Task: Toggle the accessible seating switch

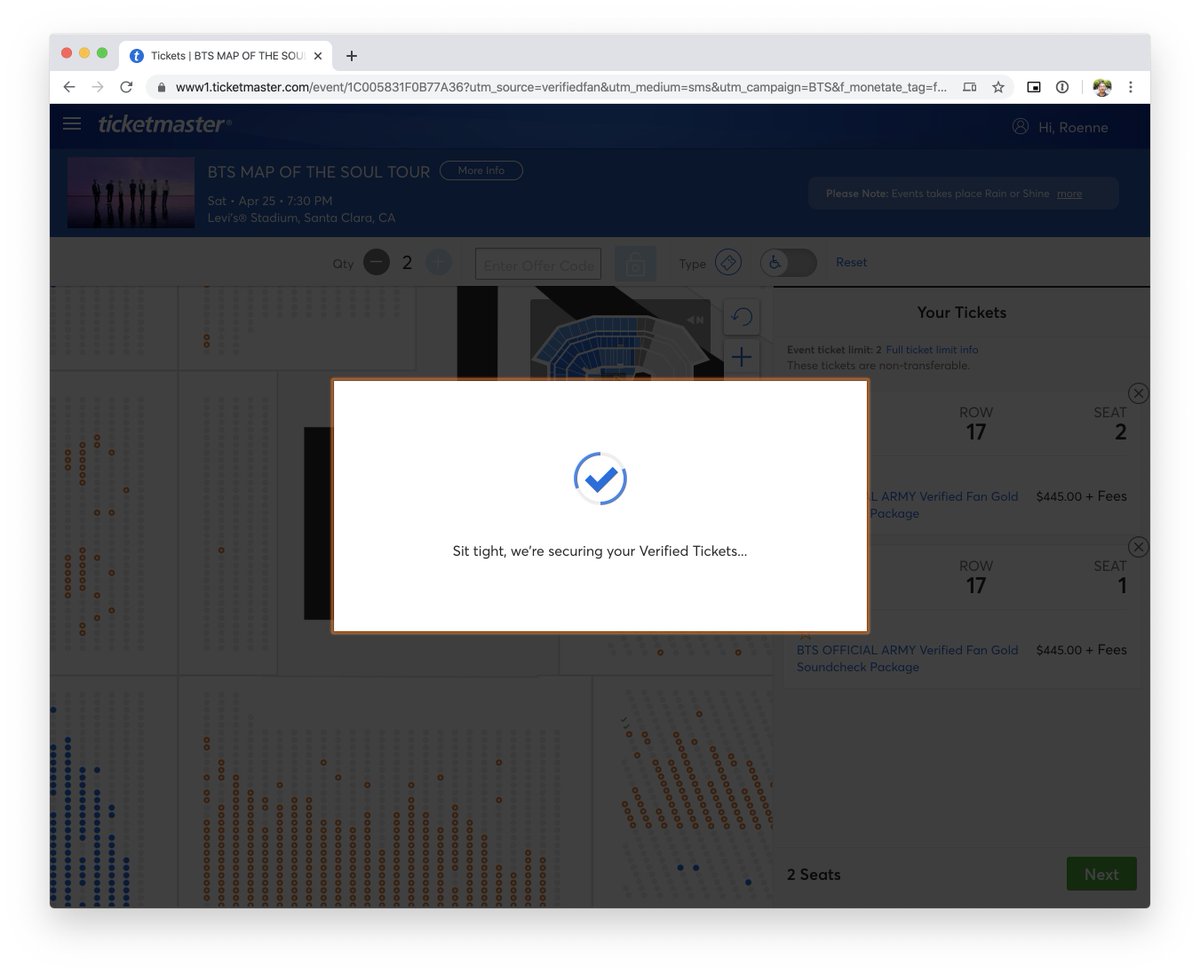Action: [x=788, y=263]
